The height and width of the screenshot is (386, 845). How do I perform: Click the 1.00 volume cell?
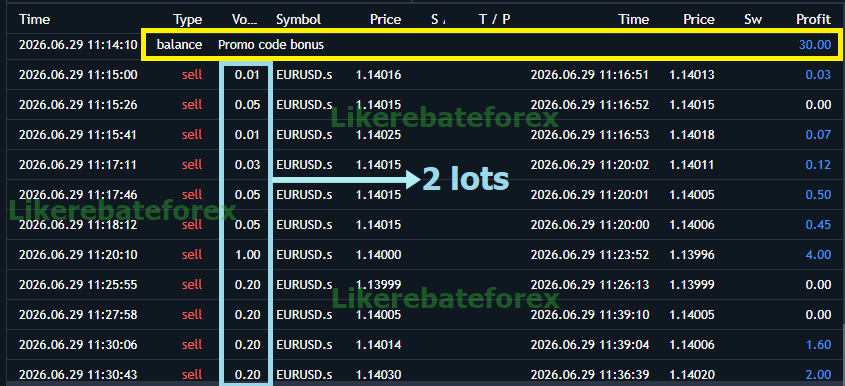(247, 254)
